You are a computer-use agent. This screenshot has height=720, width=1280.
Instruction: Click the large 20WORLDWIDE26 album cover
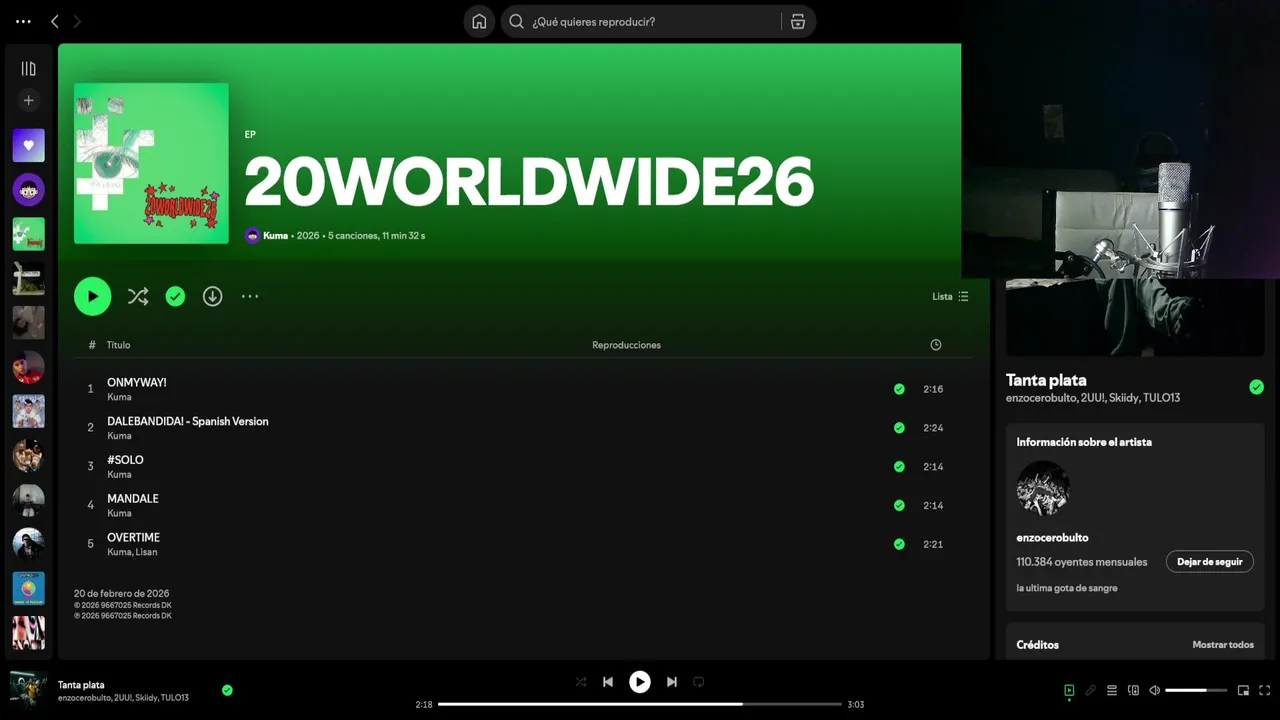pyautogui.click(x=151, y=163)
